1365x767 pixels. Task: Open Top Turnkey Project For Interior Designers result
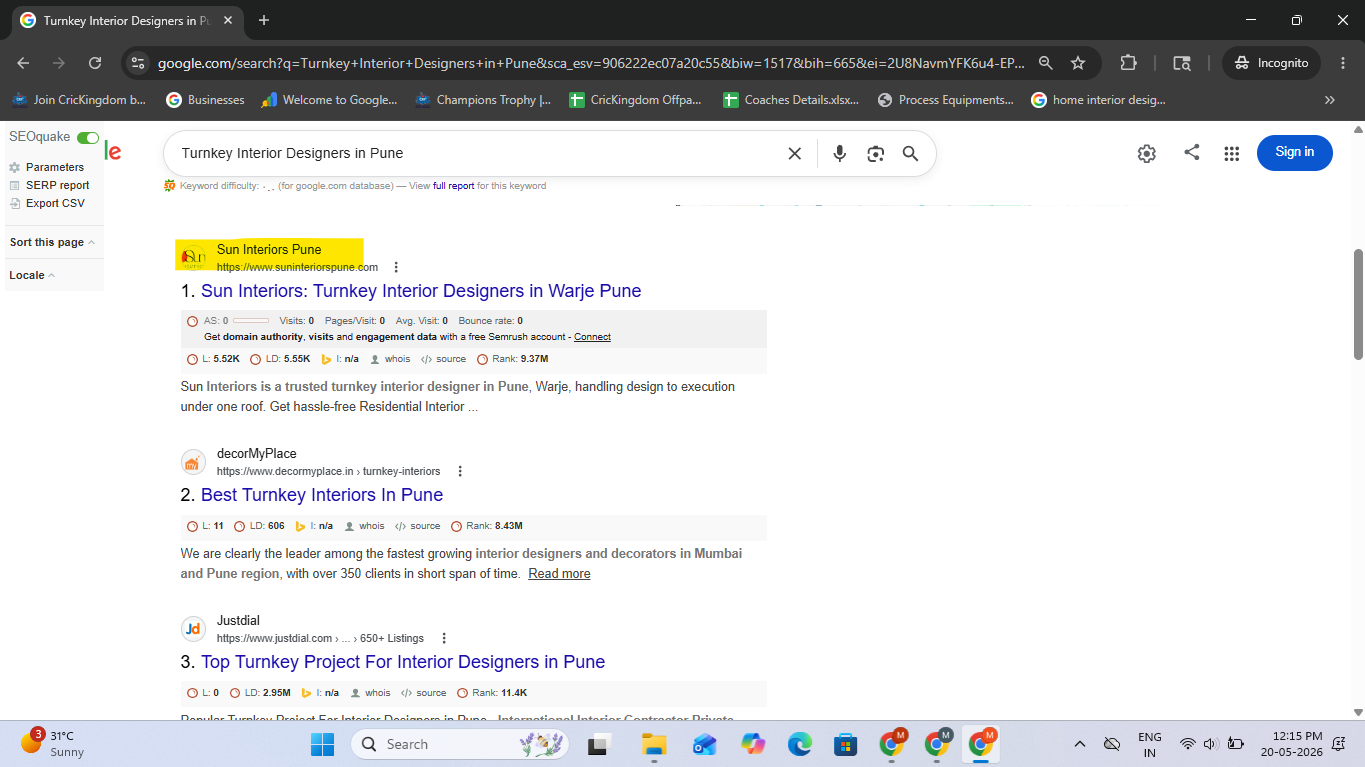(x=403, y=662)
